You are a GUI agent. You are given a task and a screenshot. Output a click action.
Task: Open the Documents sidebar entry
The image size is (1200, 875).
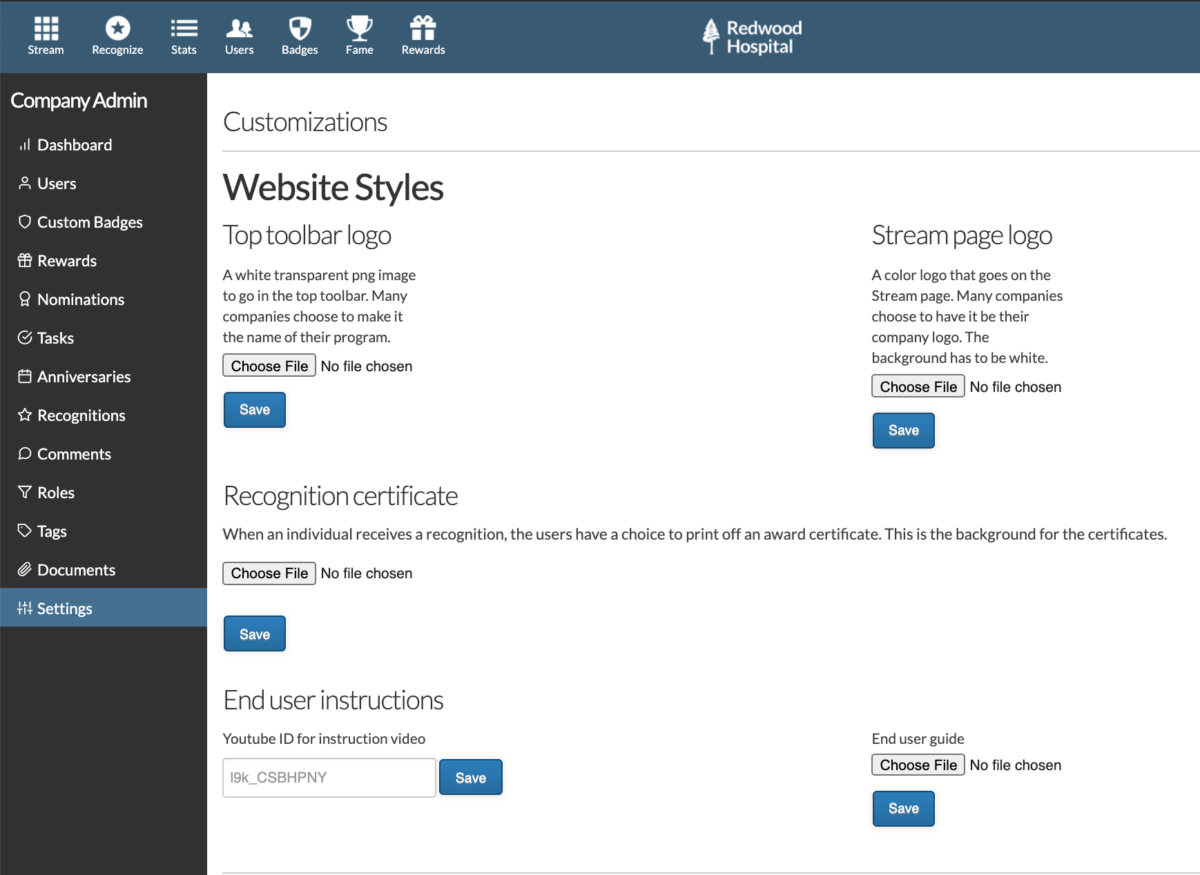[x=75, y=569]
